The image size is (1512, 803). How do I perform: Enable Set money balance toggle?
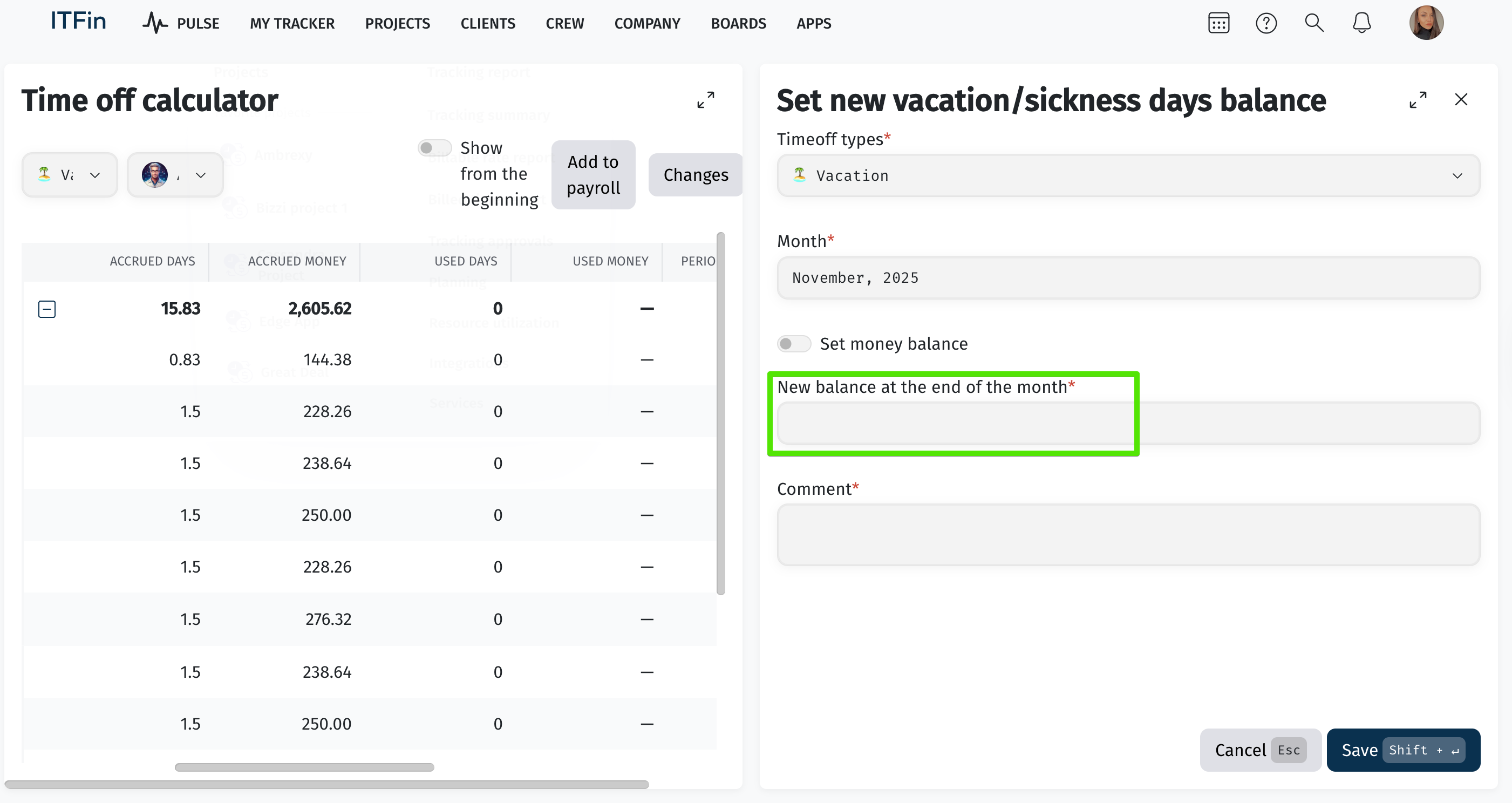click(x=794, y=344)
